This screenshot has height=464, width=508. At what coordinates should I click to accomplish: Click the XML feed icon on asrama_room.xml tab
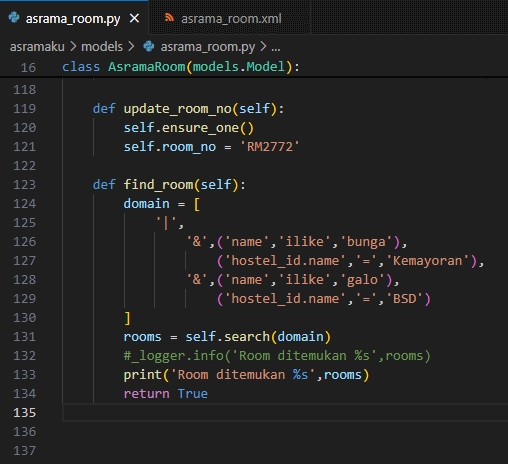tap(169, 18)
